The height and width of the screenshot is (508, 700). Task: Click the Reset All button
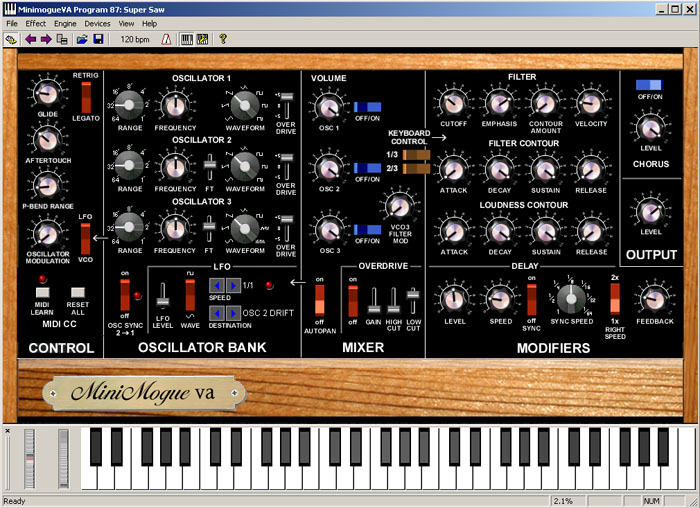click(78, 292)
